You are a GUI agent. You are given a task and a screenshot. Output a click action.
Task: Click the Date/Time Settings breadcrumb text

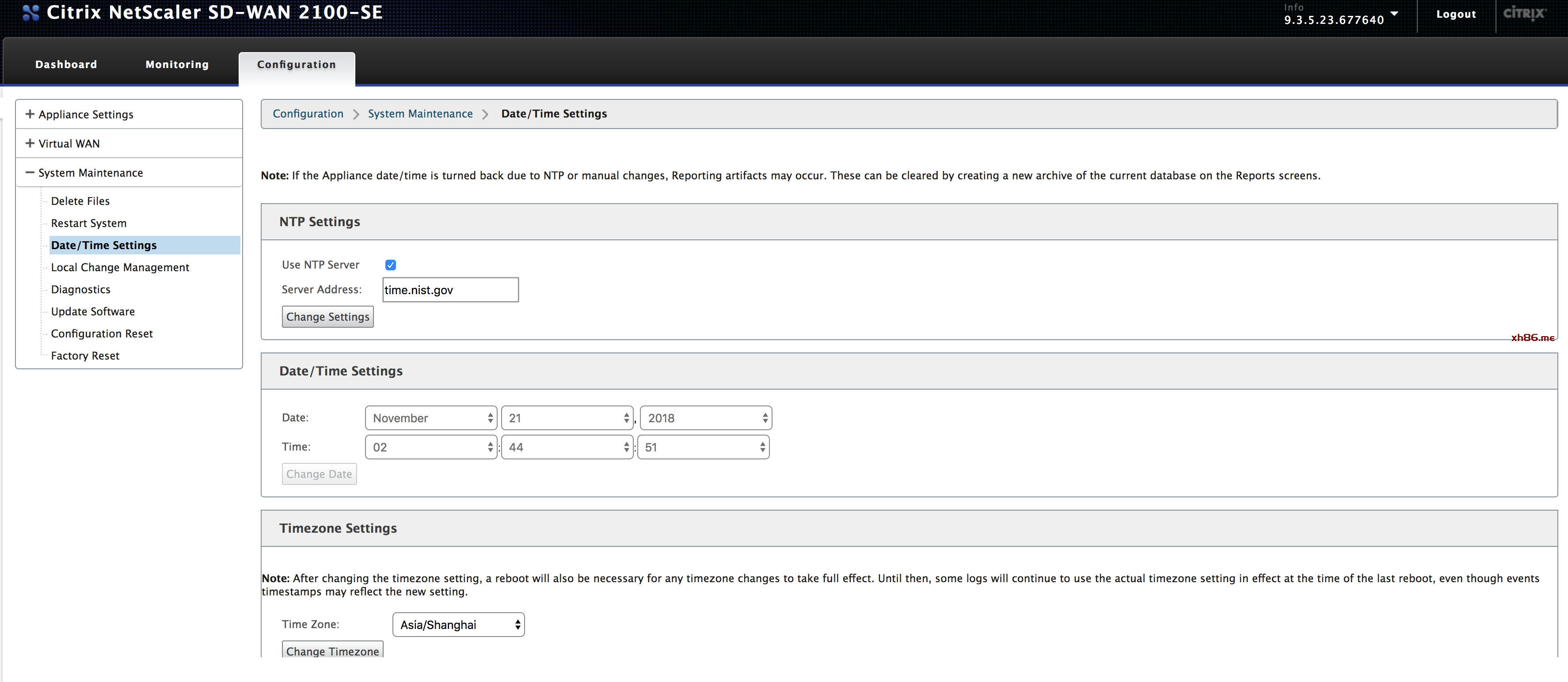(554, 114)
